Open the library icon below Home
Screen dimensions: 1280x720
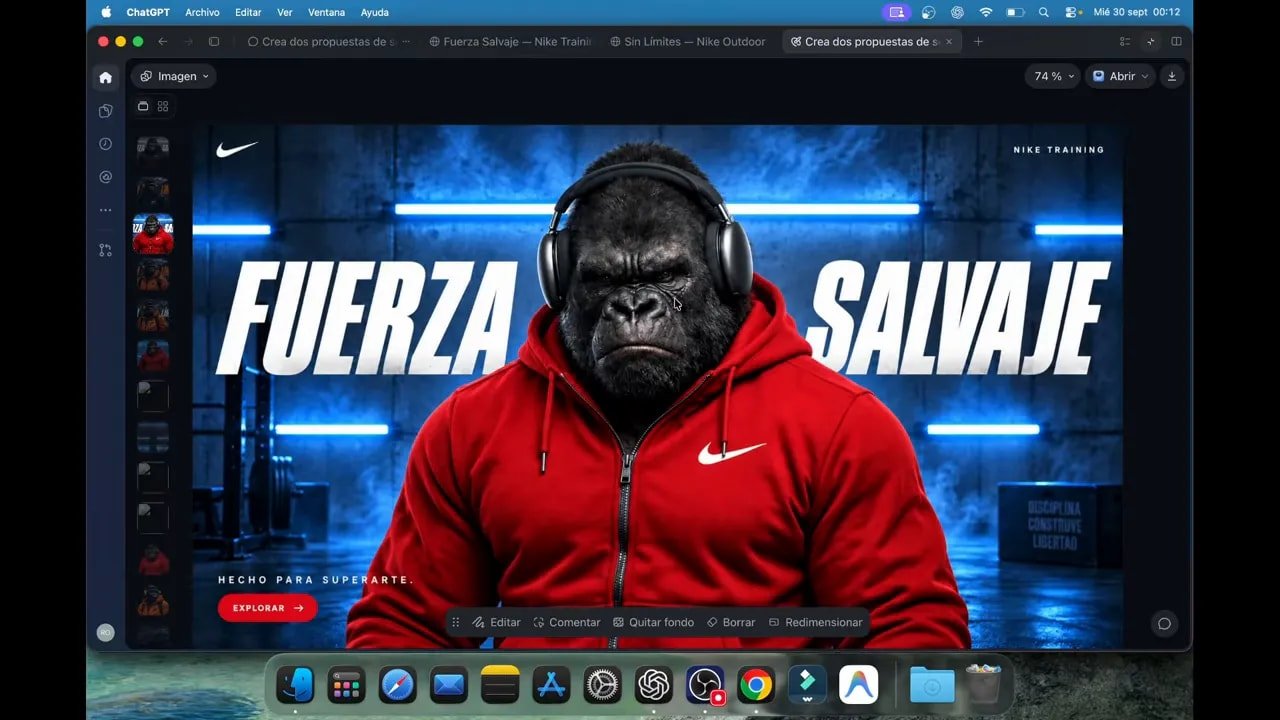(105, 111)
